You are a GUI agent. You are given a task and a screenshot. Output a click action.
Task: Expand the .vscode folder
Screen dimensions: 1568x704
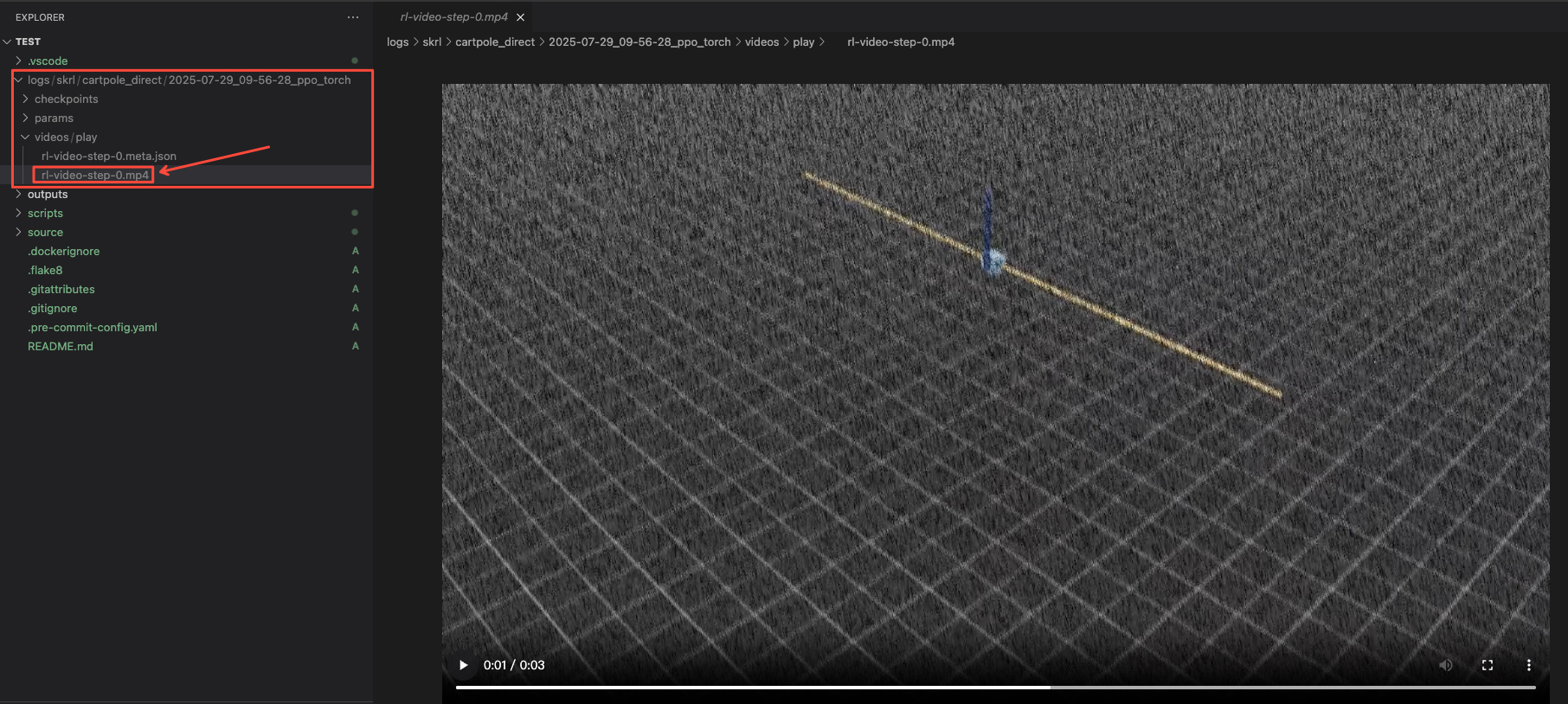[x=48, y=61]
